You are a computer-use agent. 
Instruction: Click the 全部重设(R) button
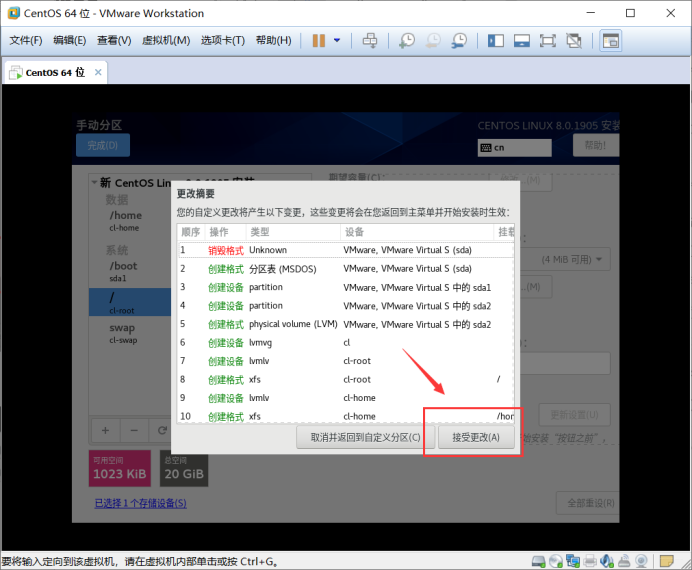590,503
